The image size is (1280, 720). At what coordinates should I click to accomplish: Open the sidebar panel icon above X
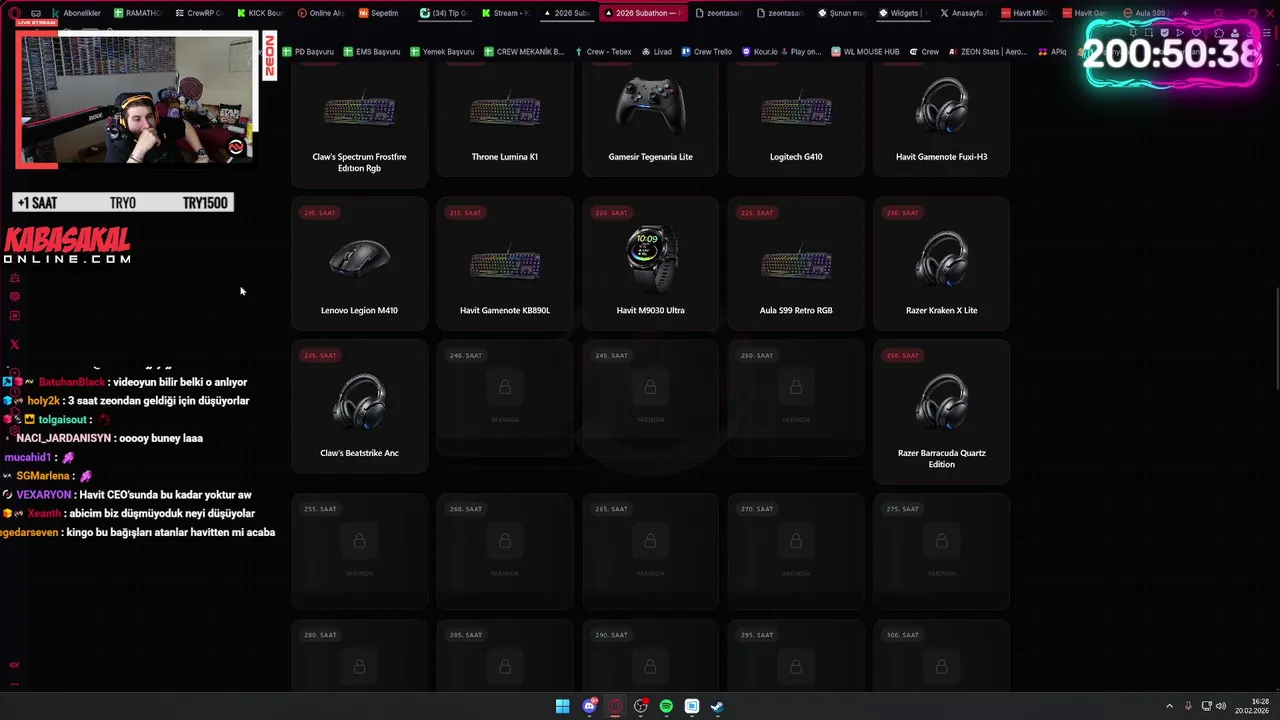pos(14,316)
